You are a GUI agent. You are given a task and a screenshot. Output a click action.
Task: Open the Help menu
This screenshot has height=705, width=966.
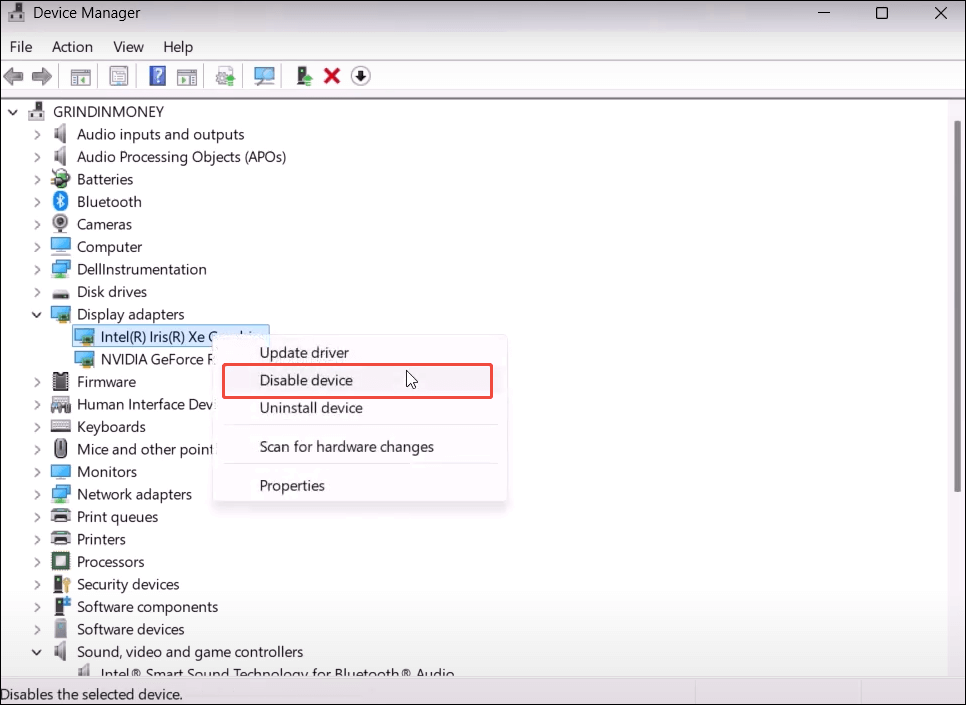pyautogui.click(x=178, y=47)
